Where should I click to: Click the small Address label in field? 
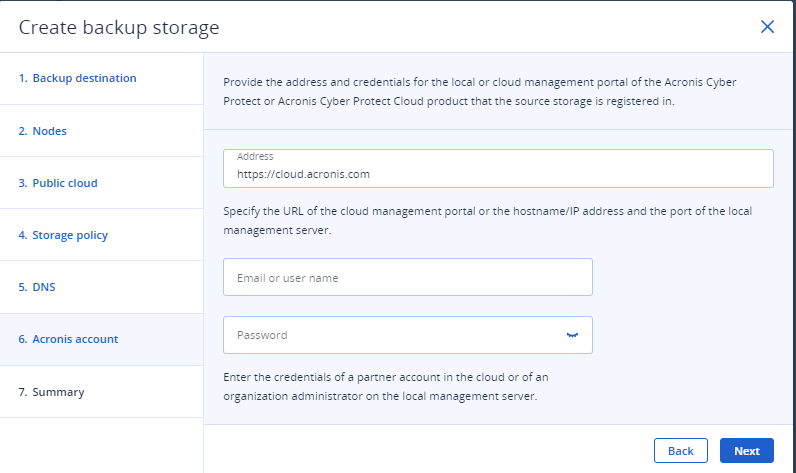click(255, 156)
